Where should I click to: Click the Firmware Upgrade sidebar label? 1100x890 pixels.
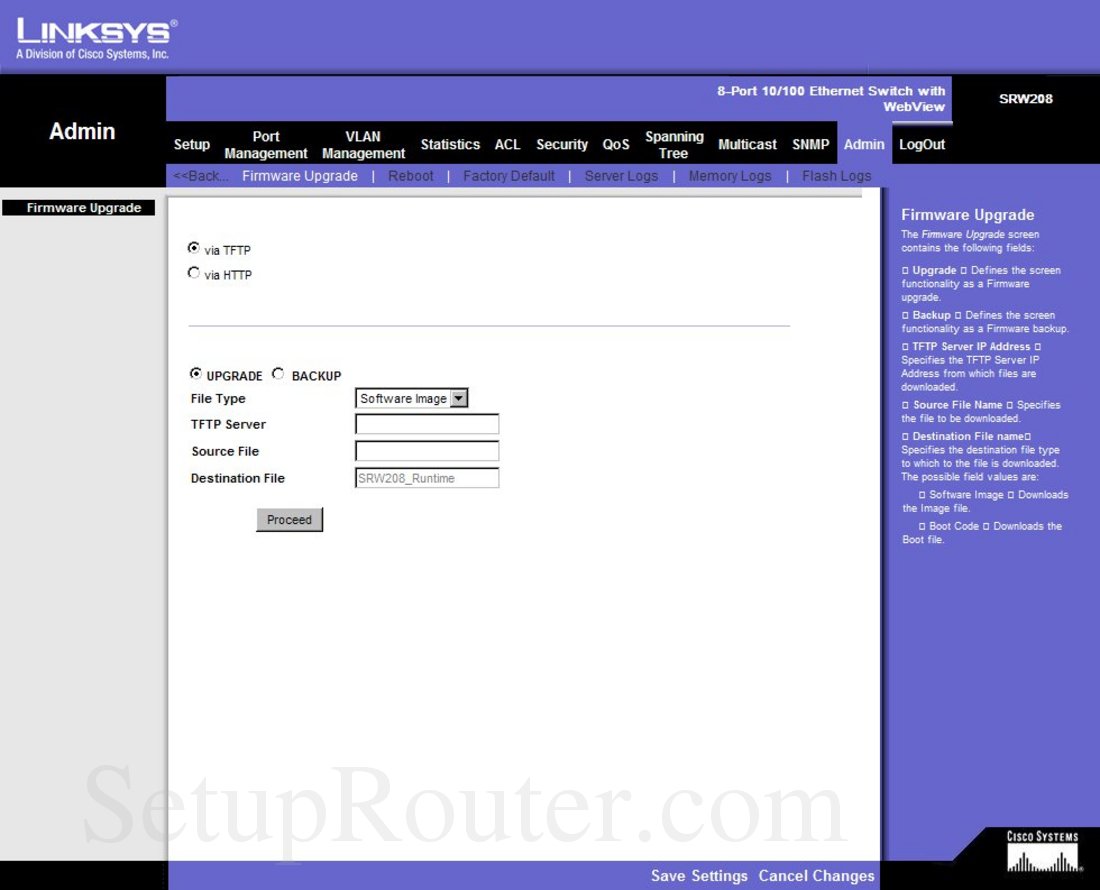pyautogui.click(x=79, y=208)
